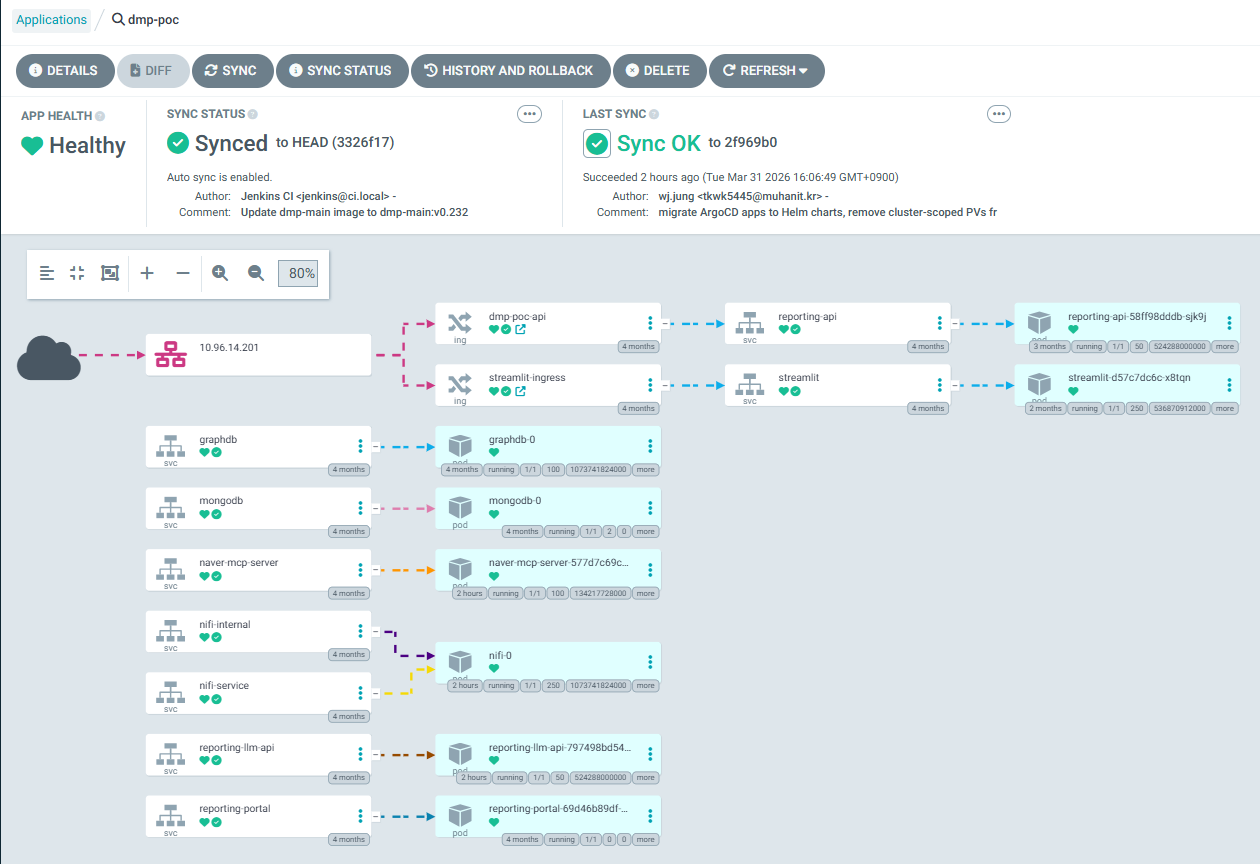Zoom out using the magnifier minus icon

tap(256, 273)
